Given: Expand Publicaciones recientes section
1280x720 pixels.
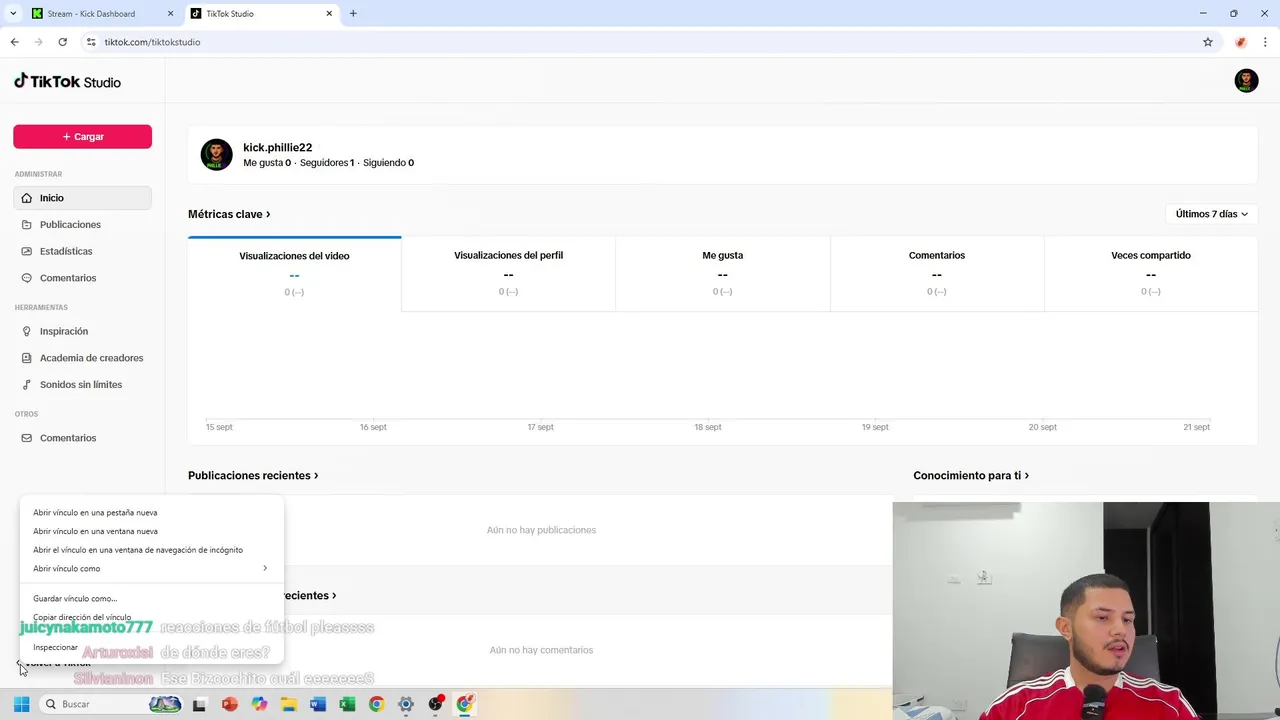Looking at the screenshot, I should click(253, 476).
